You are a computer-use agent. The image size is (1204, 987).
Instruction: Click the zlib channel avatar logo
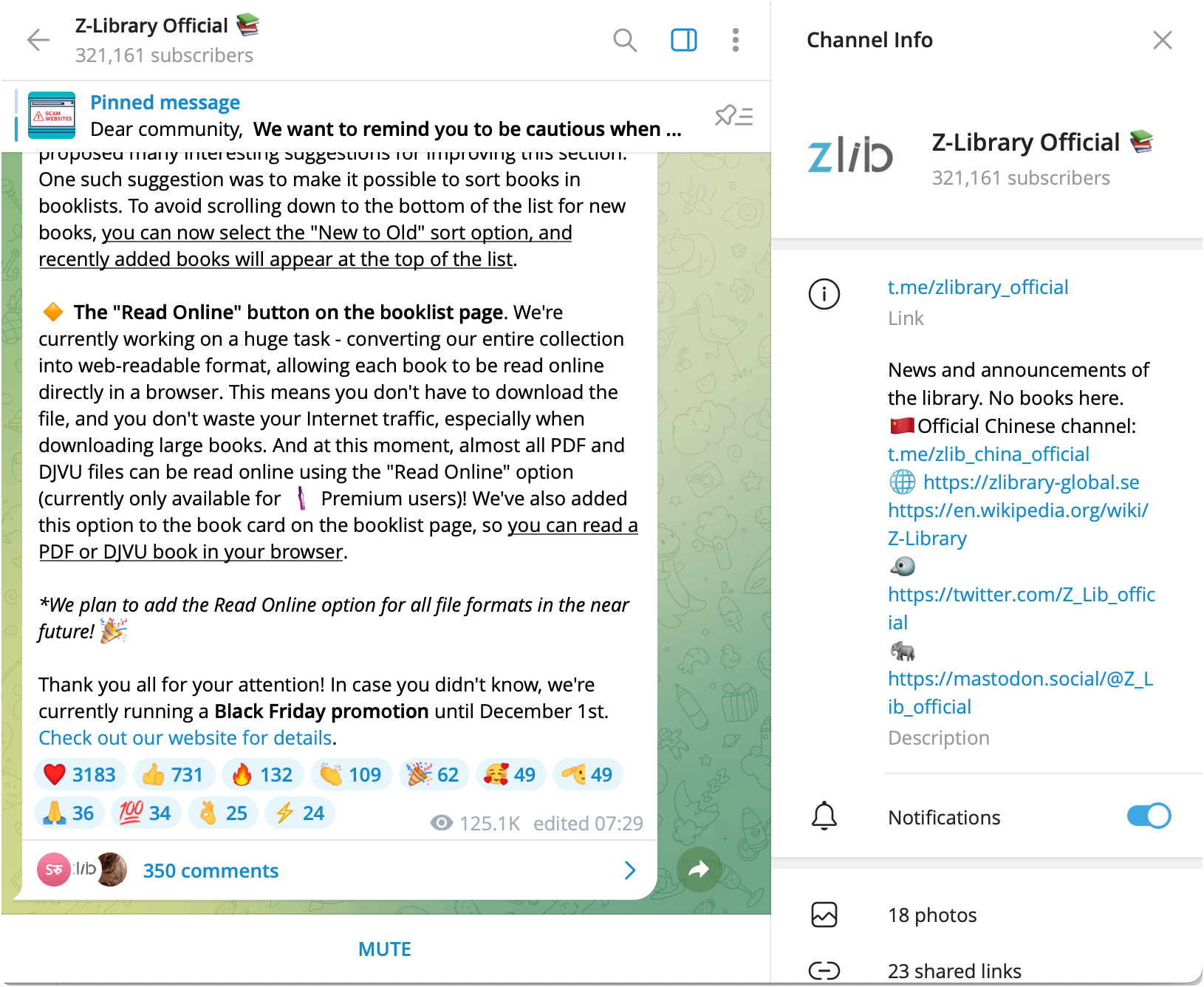click(850, 155)
